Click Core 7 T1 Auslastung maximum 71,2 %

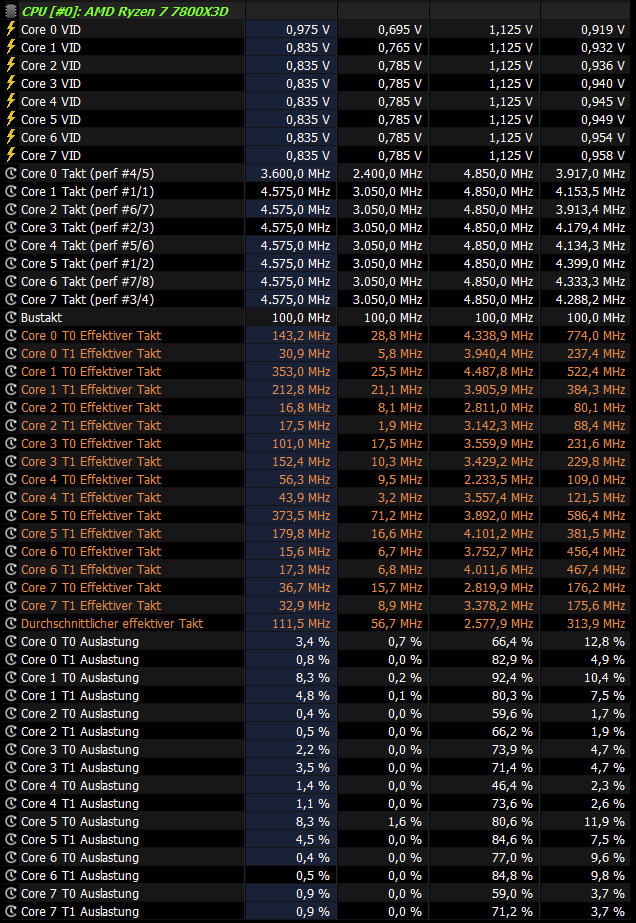click(512, 912)
